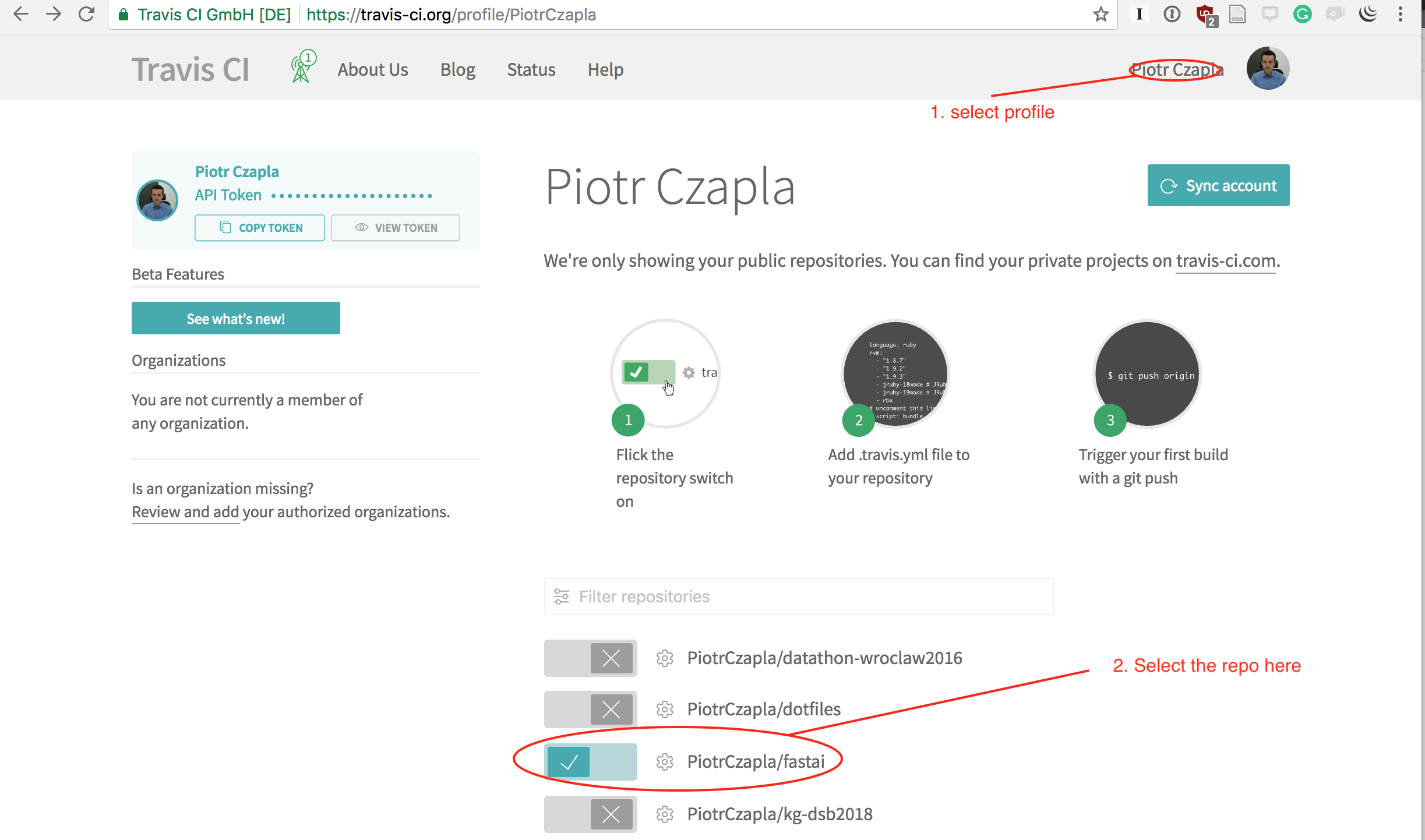Reload the page with the refresh icon
This screenshot has height=840, width=1425.
point(87,14)
